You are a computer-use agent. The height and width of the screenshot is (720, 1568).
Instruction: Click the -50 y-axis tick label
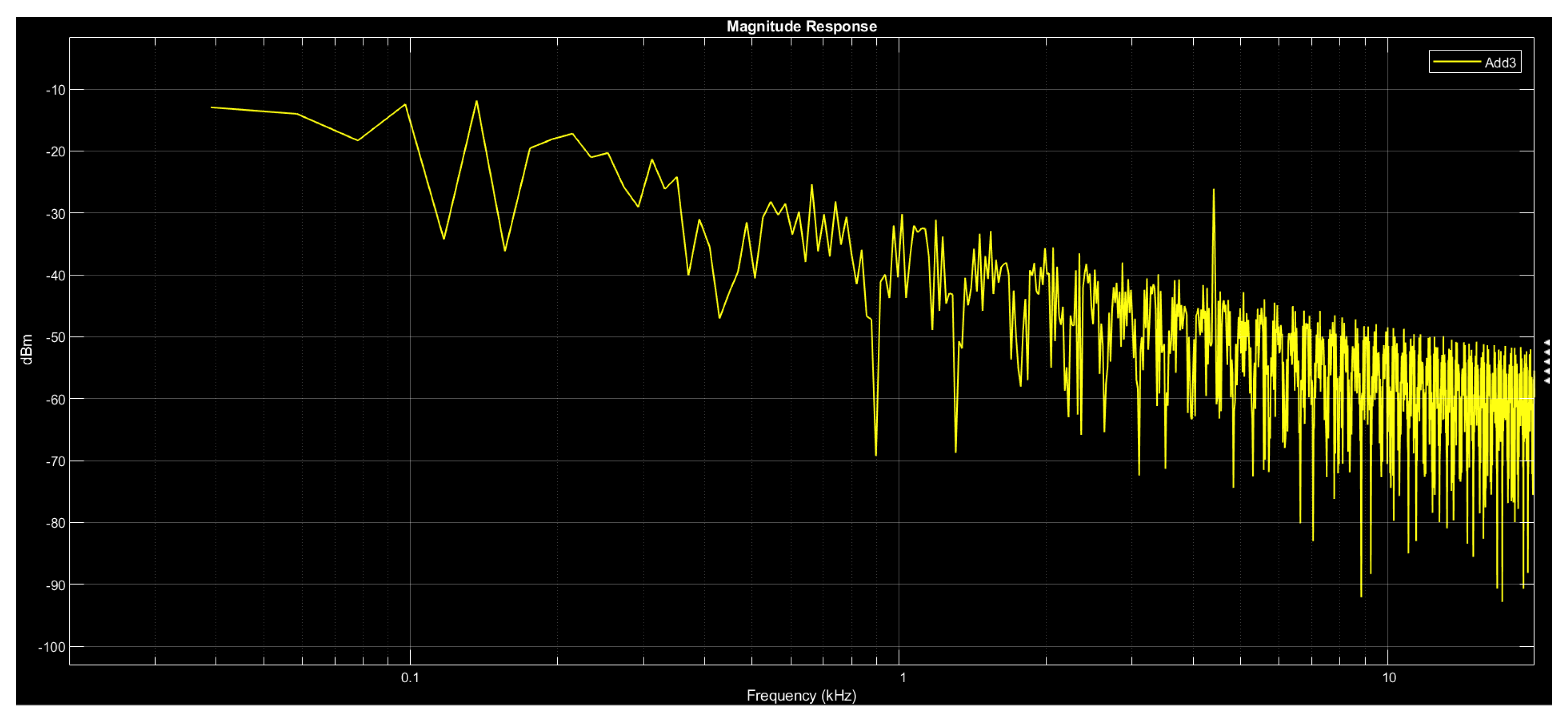(x=56, y=337)
